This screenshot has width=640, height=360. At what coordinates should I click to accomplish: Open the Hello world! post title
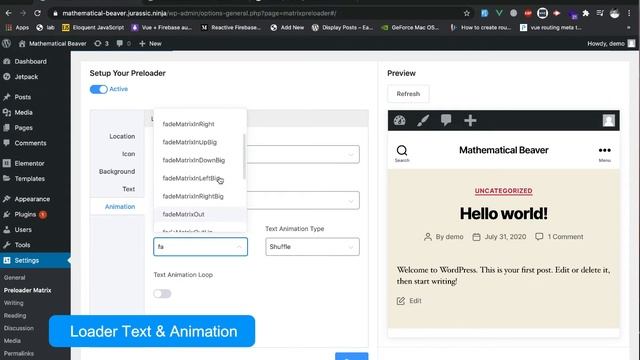pos(503,213)
